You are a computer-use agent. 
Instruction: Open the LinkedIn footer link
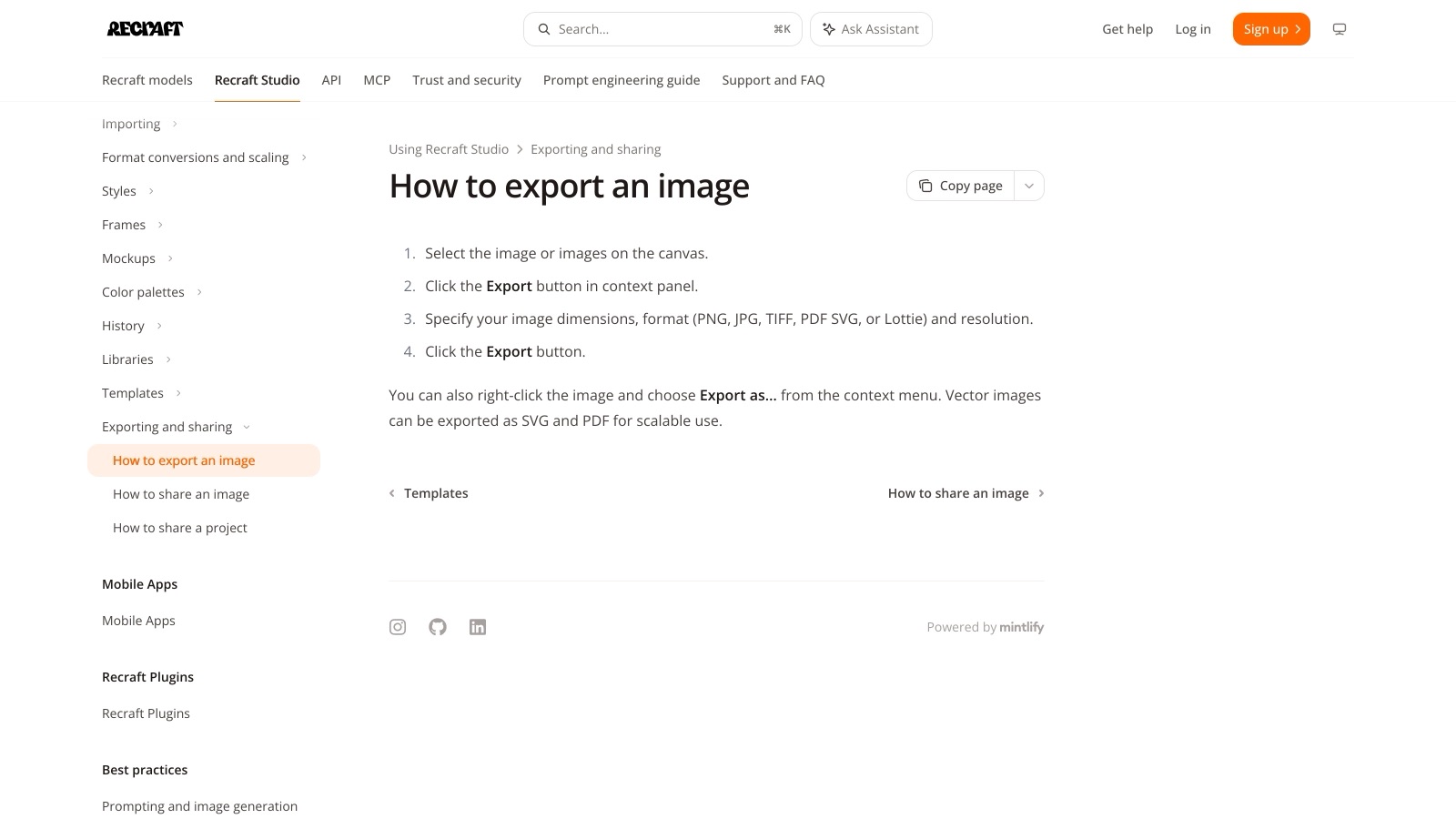tap(478, 627)
